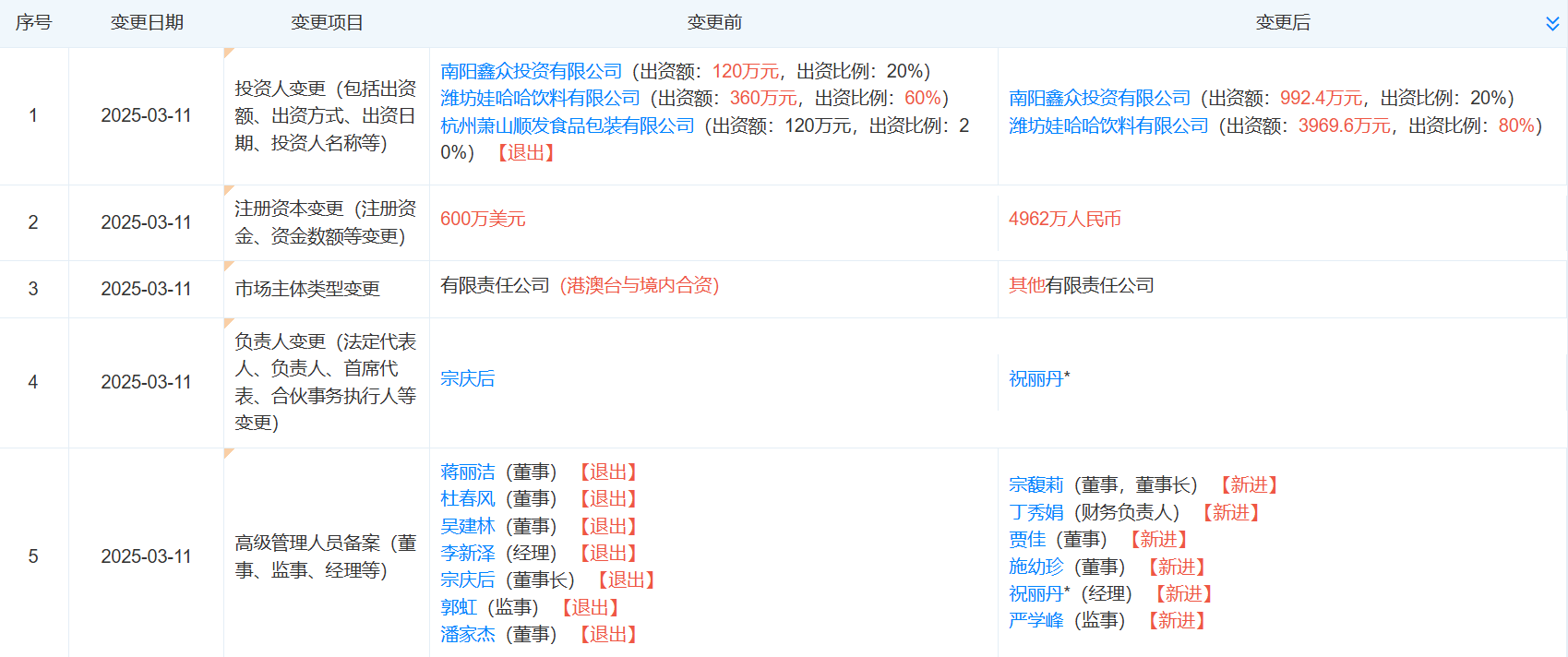
Task: Select (港澳台与境内合资) red text
Action: 640,285
